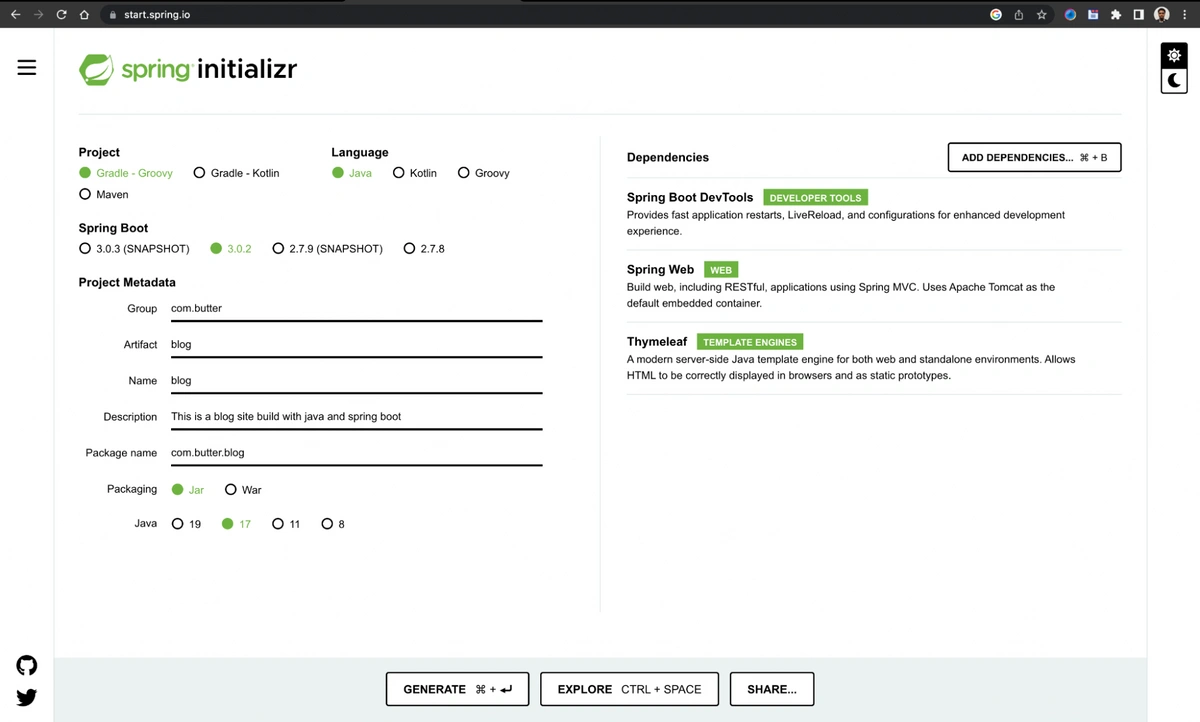Go back in the browser
This screenshot has width=1200, height=722.
coord(15,15)
